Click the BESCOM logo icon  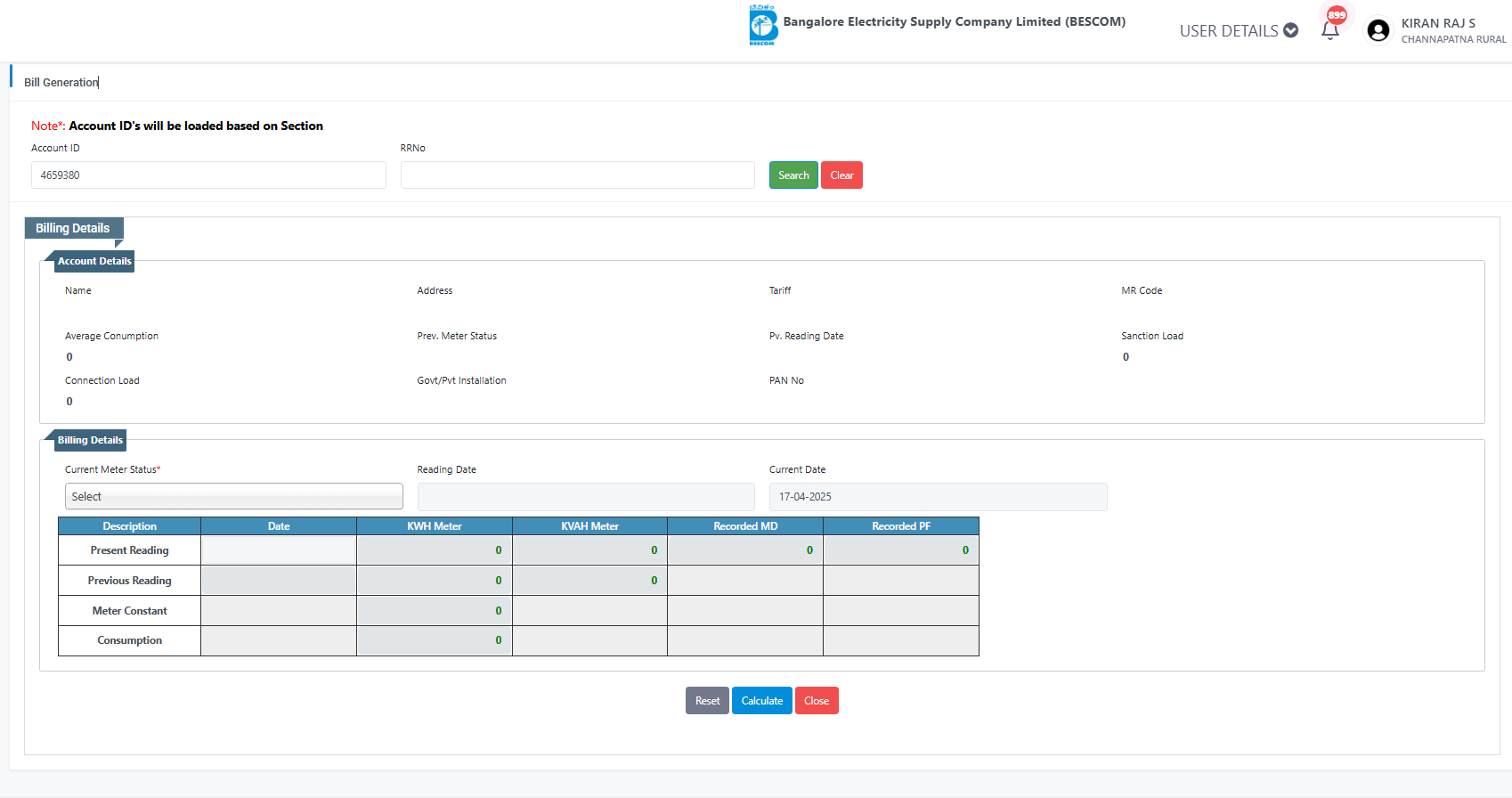click(763, 25)
